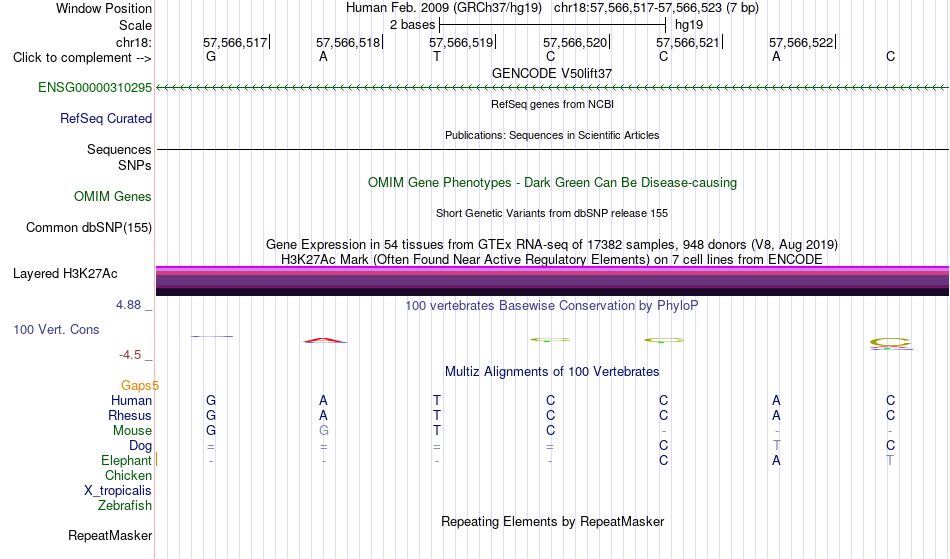Click ruler base G under 57,566,517
The height and width of the screenshot is (559, 950).
(211, 56)
